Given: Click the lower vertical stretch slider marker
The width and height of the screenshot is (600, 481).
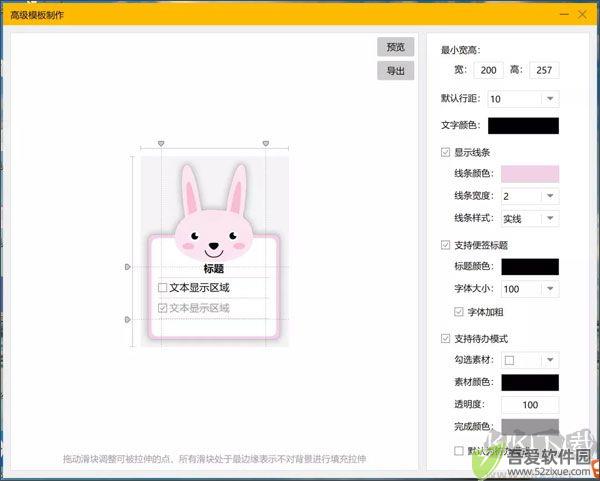Looking at the screenshot, I should pos(128,320).
